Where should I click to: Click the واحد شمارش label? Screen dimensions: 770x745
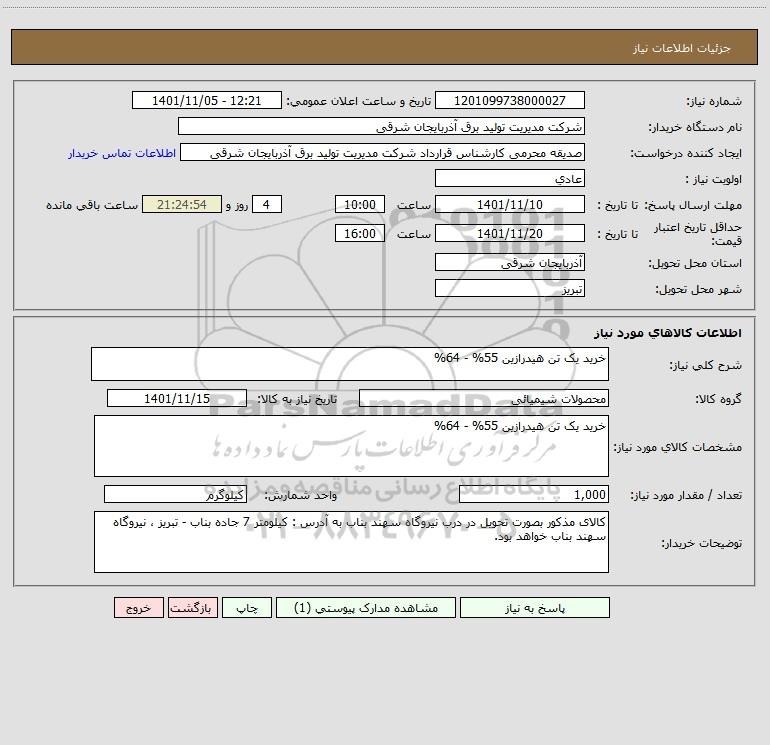pyautogui.click(x=301, y=496)
